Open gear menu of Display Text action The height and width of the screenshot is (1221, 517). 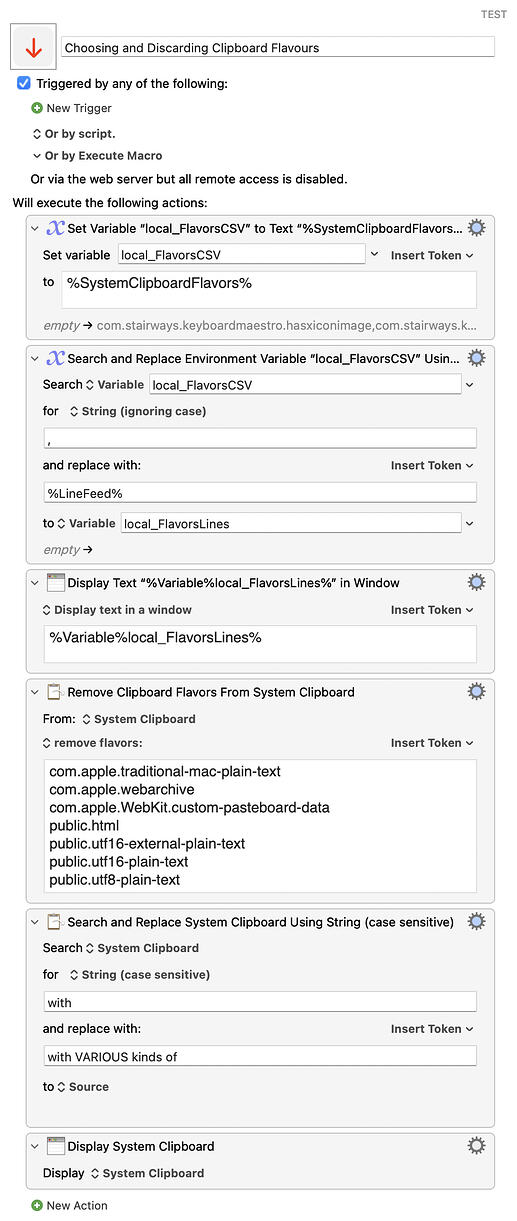pos(477,582)
